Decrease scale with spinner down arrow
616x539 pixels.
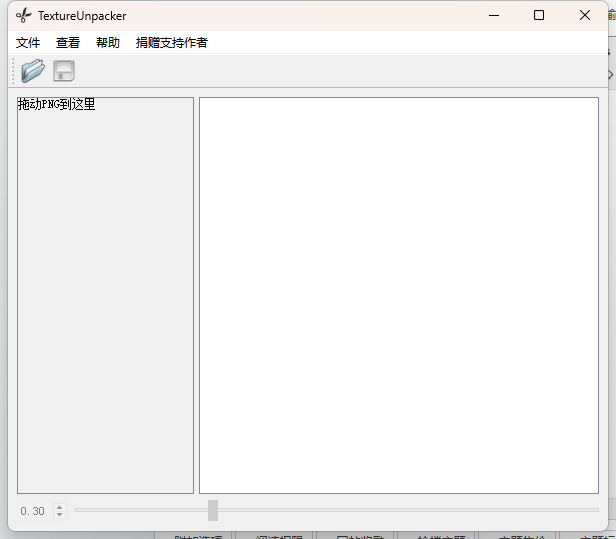click(60, 515)
